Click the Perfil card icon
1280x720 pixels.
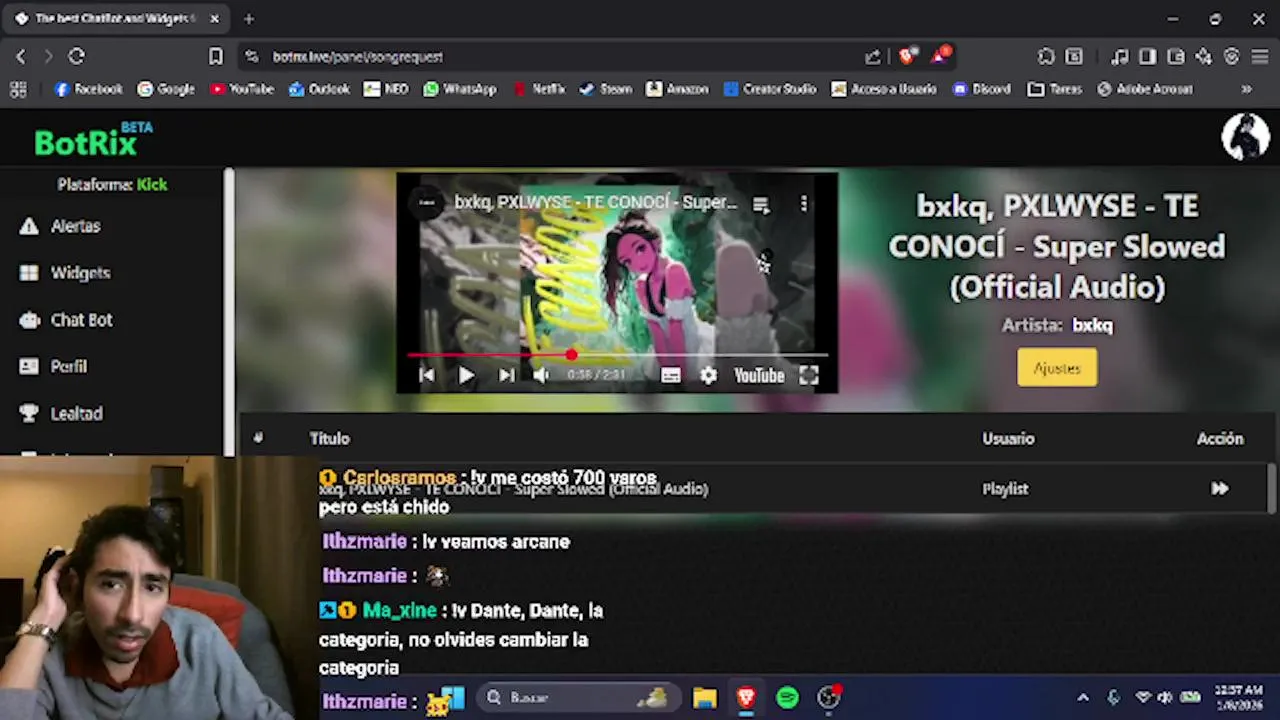point(29,366)
